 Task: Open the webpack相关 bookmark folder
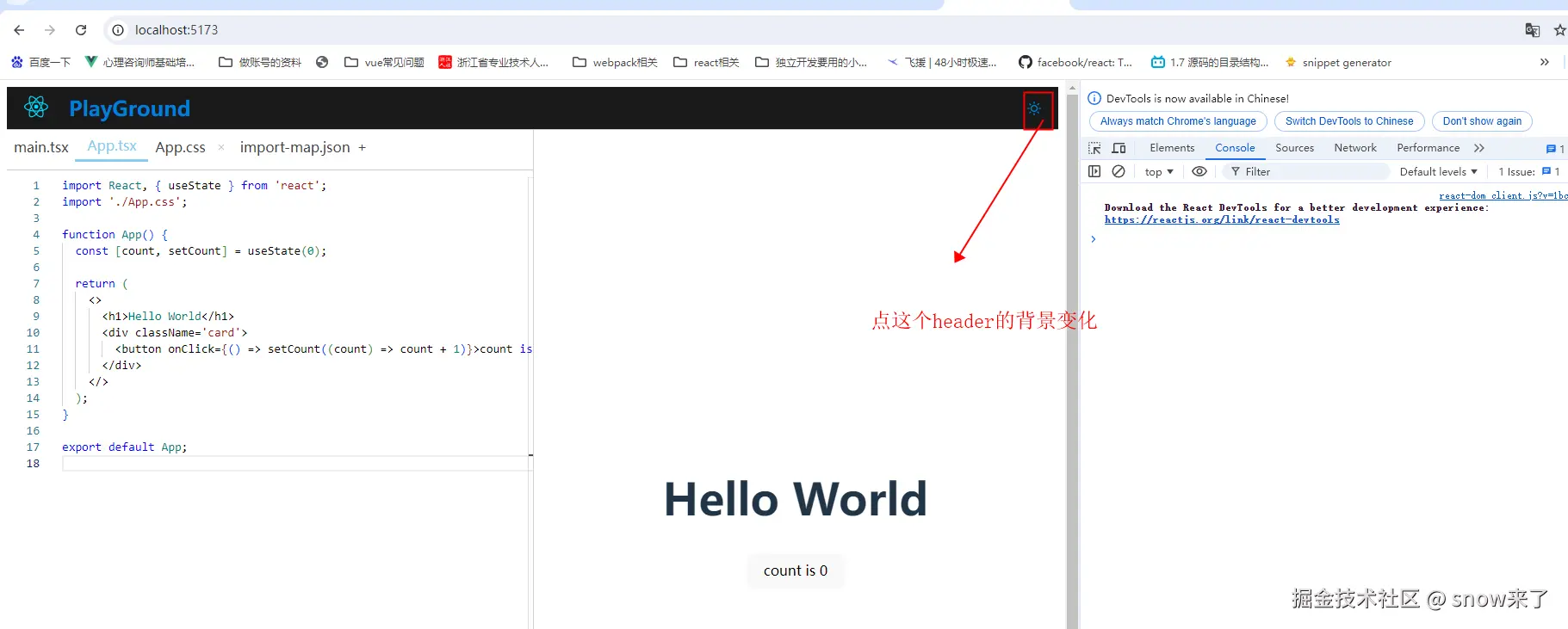(615, 62)
